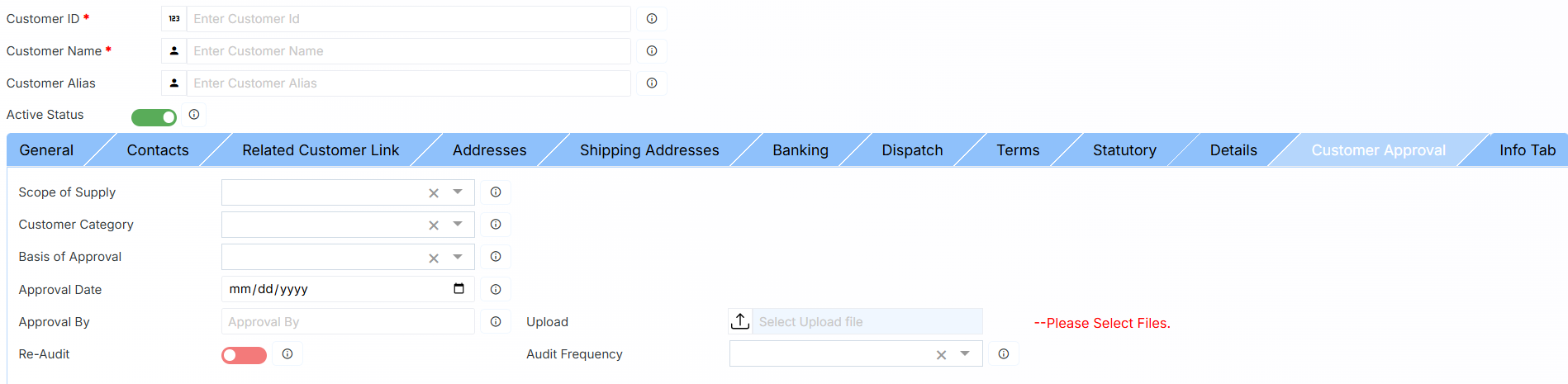Image resolution: width=1568 pixels, height=384 pixels.
Task: Toggle the Active Status switch off
Action: (x=154, y=117)
